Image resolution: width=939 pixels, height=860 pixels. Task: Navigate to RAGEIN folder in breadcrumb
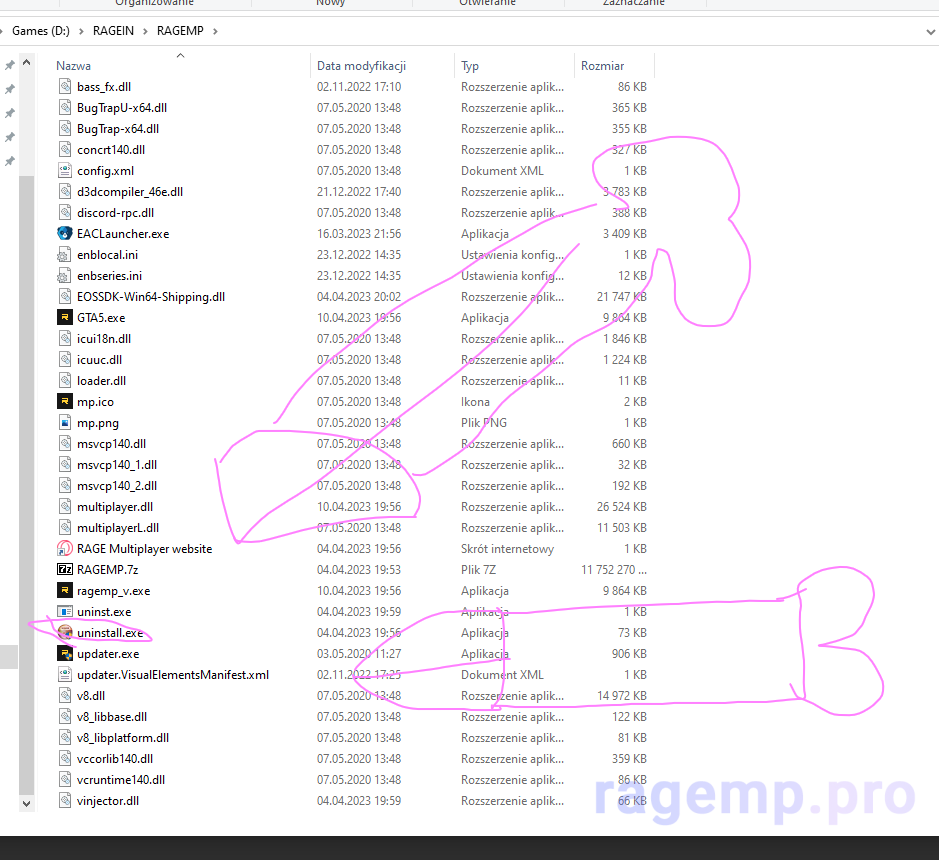pyautogui.click(x=115, y=31)
